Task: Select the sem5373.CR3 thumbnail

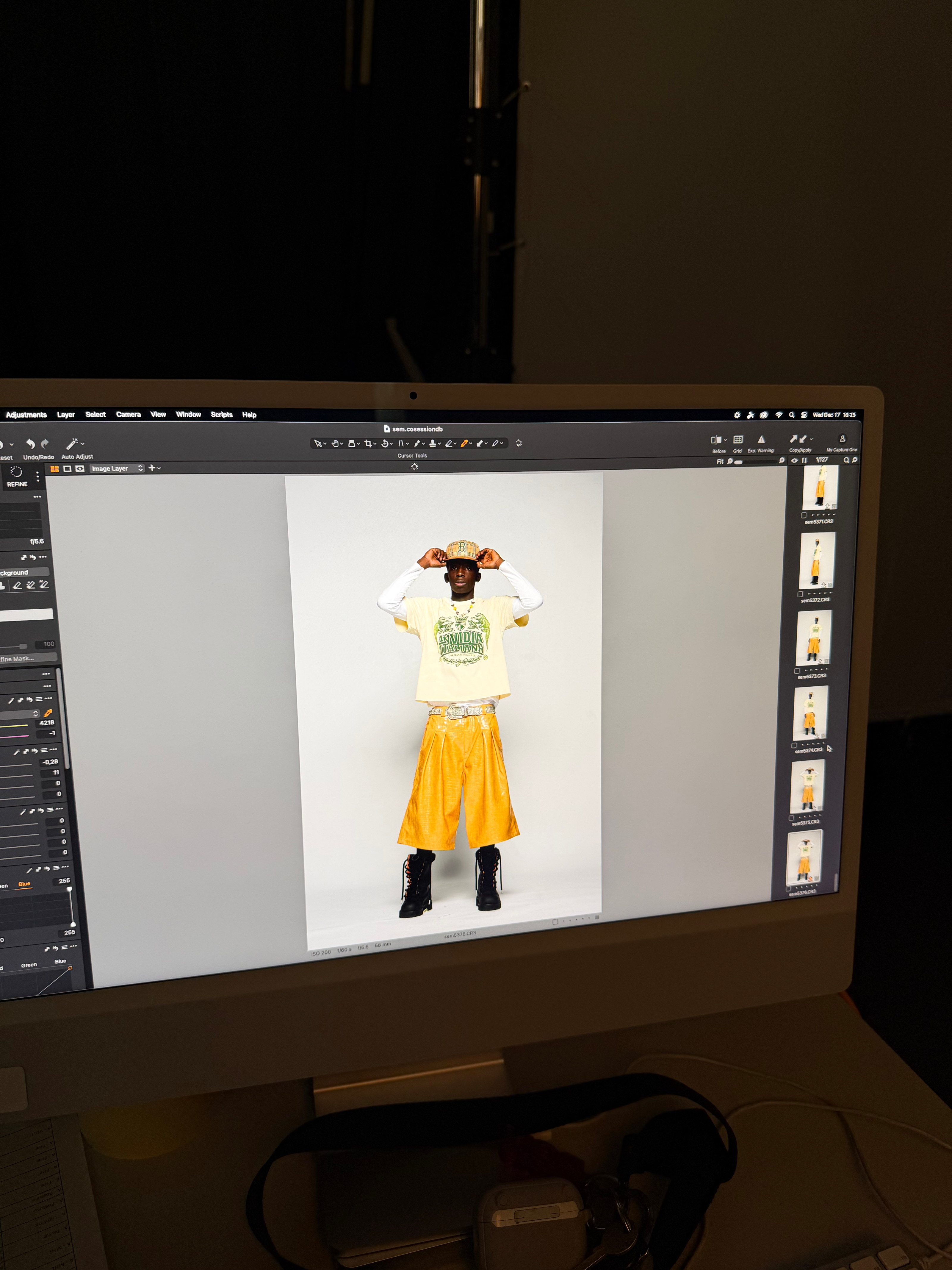Action: point(814,638)
